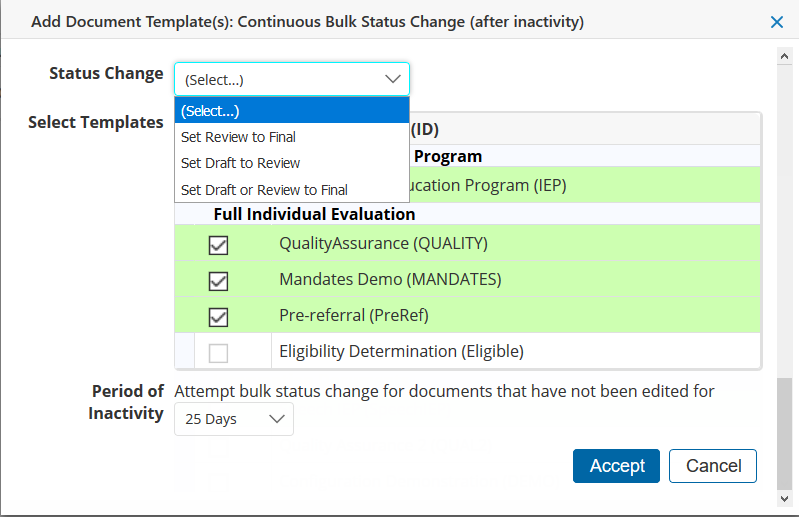This screenshot has width=799, height=517.
Task: Click the Eligibility Determination (Eligible) template name
Action: (401, 351)
